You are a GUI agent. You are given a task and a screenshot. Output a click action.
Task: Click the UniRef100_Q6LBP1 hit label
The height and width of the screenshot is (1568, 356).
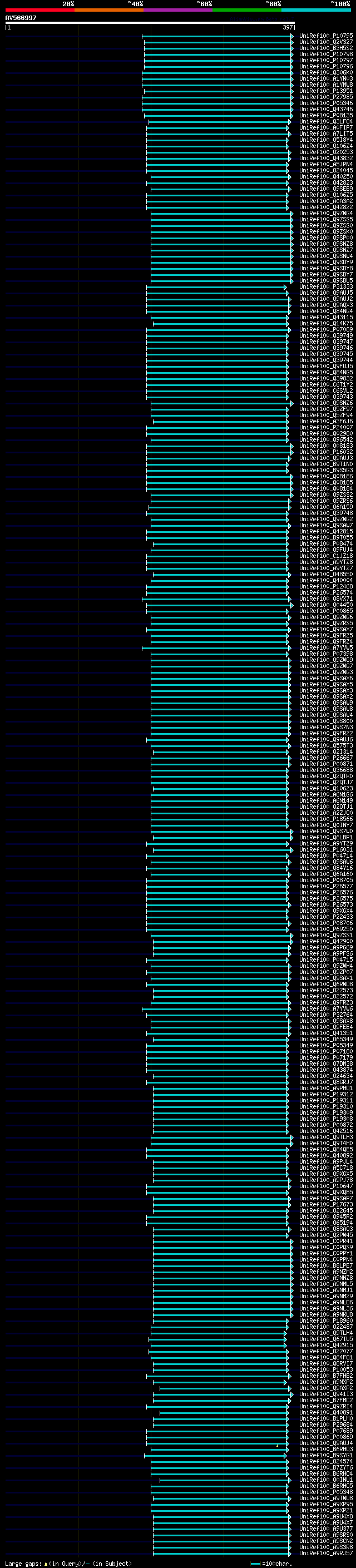[x=326, y=838]
